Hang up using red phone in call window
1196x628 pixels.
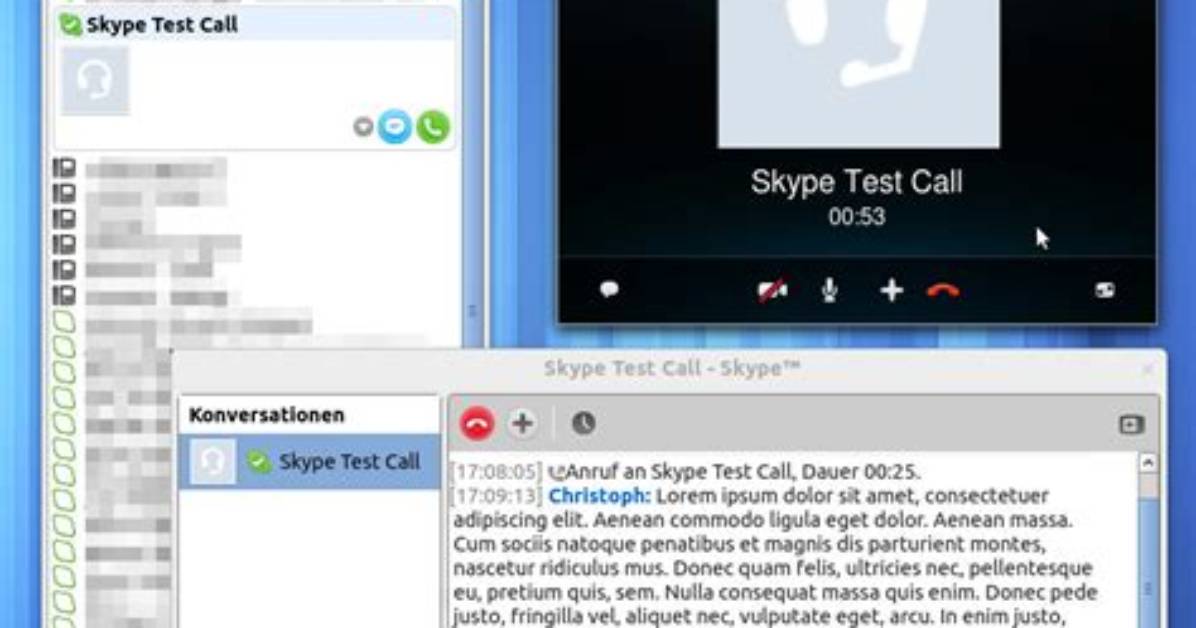[x=943, y=291]
